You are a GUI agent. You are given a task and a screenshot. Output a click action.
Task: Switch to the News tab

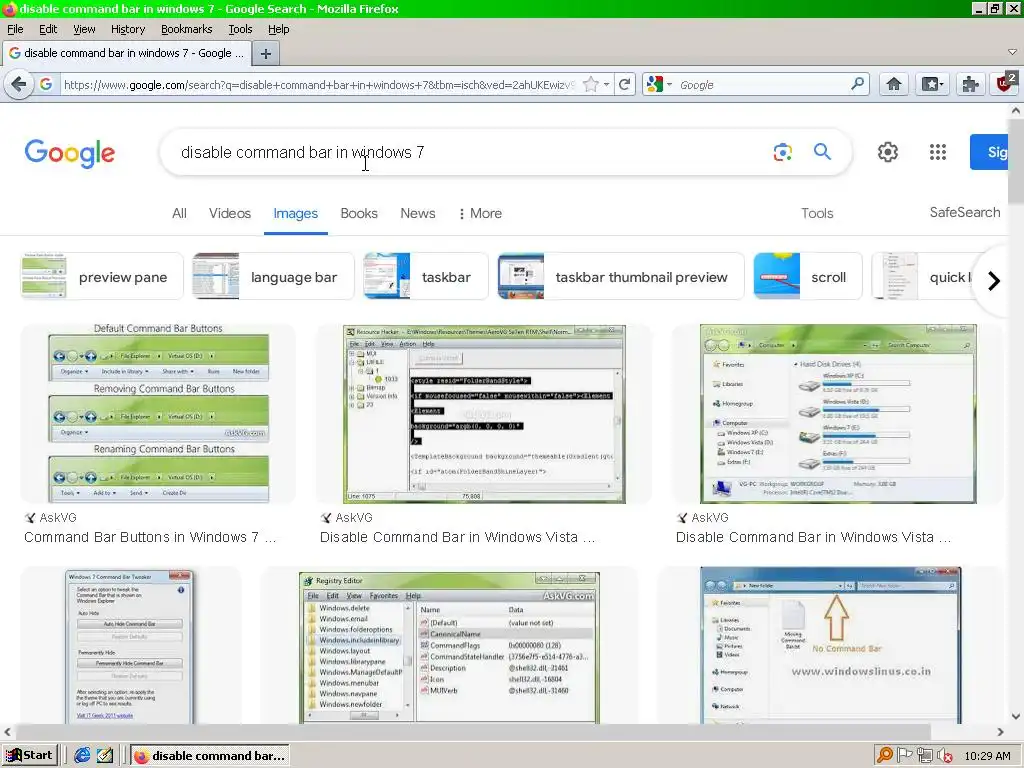coord(417,214)
